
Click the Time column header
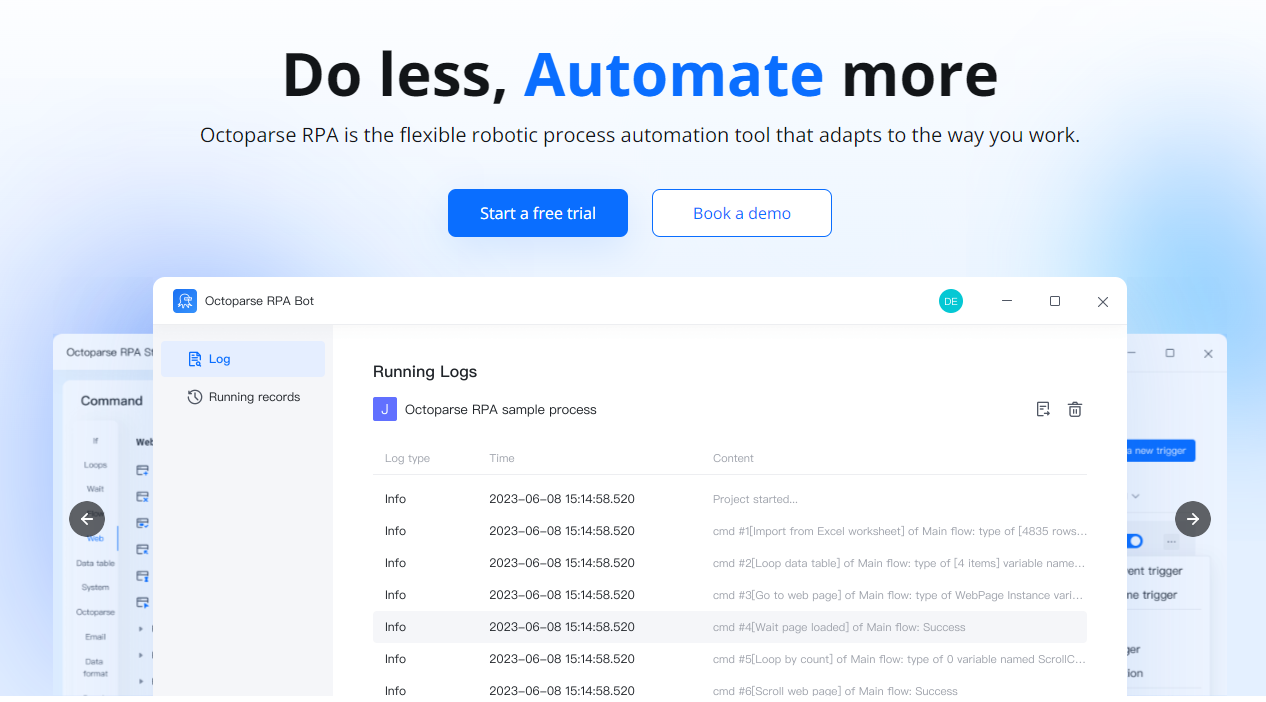tap(502, 458)
